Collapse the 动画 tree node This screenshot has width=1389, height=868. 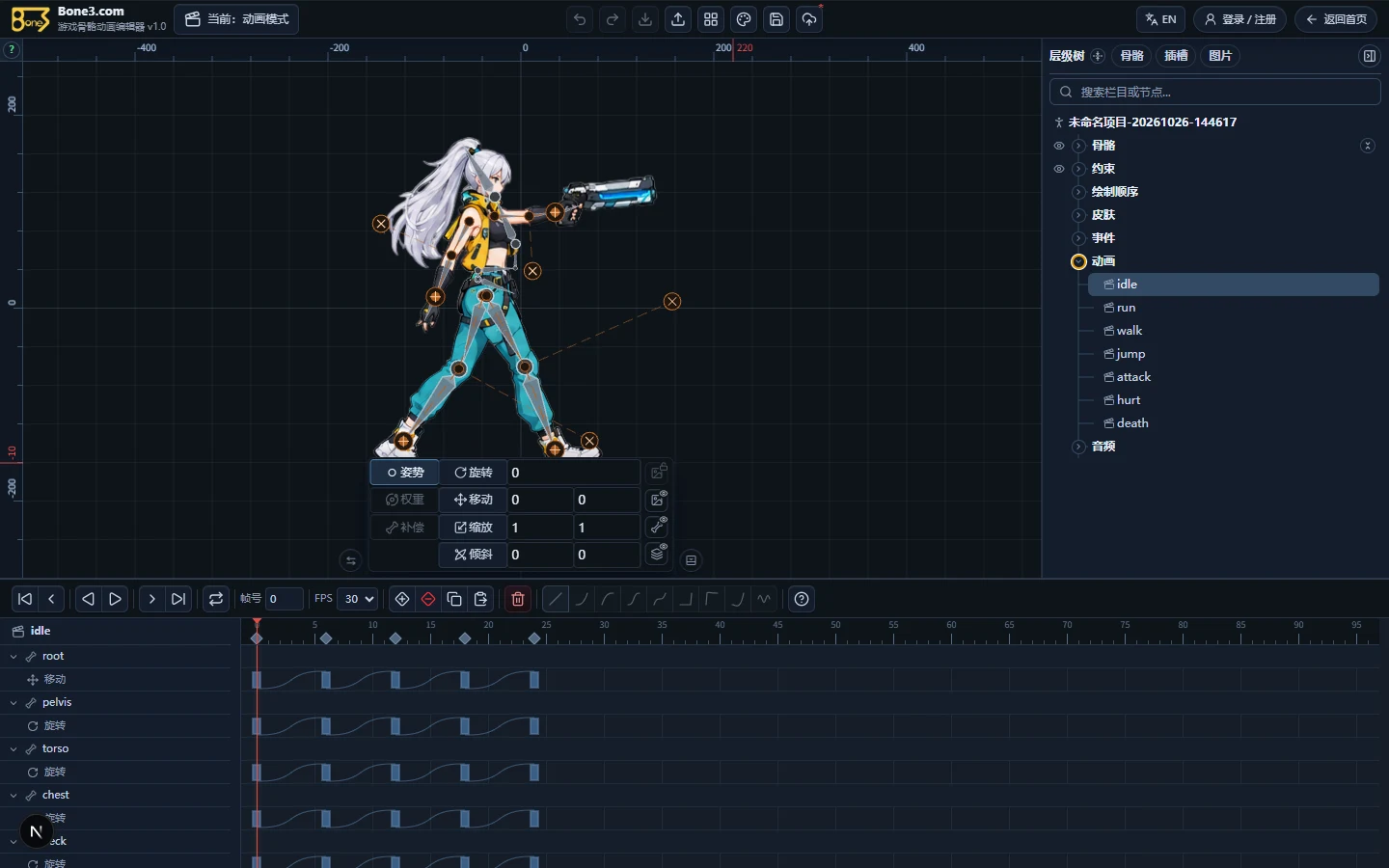coord(1078,261)
